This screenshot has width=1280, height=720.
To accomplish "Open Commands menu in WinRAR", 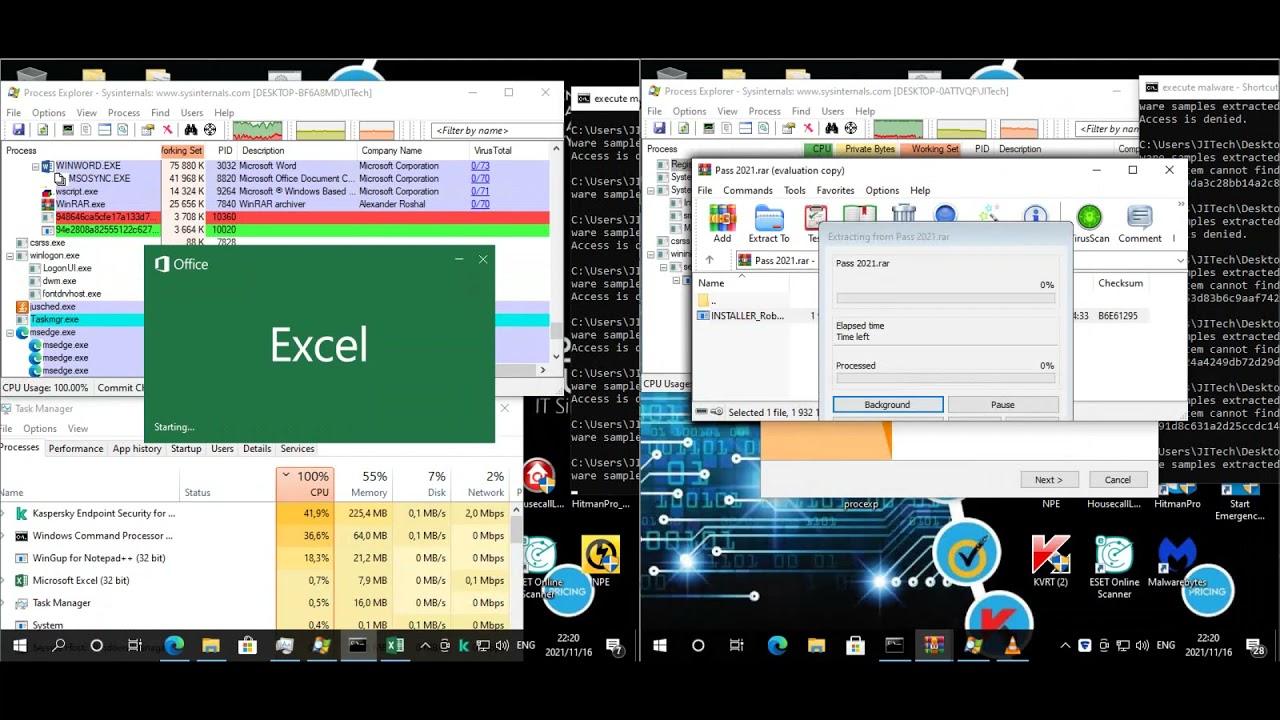I will point(747,190).
